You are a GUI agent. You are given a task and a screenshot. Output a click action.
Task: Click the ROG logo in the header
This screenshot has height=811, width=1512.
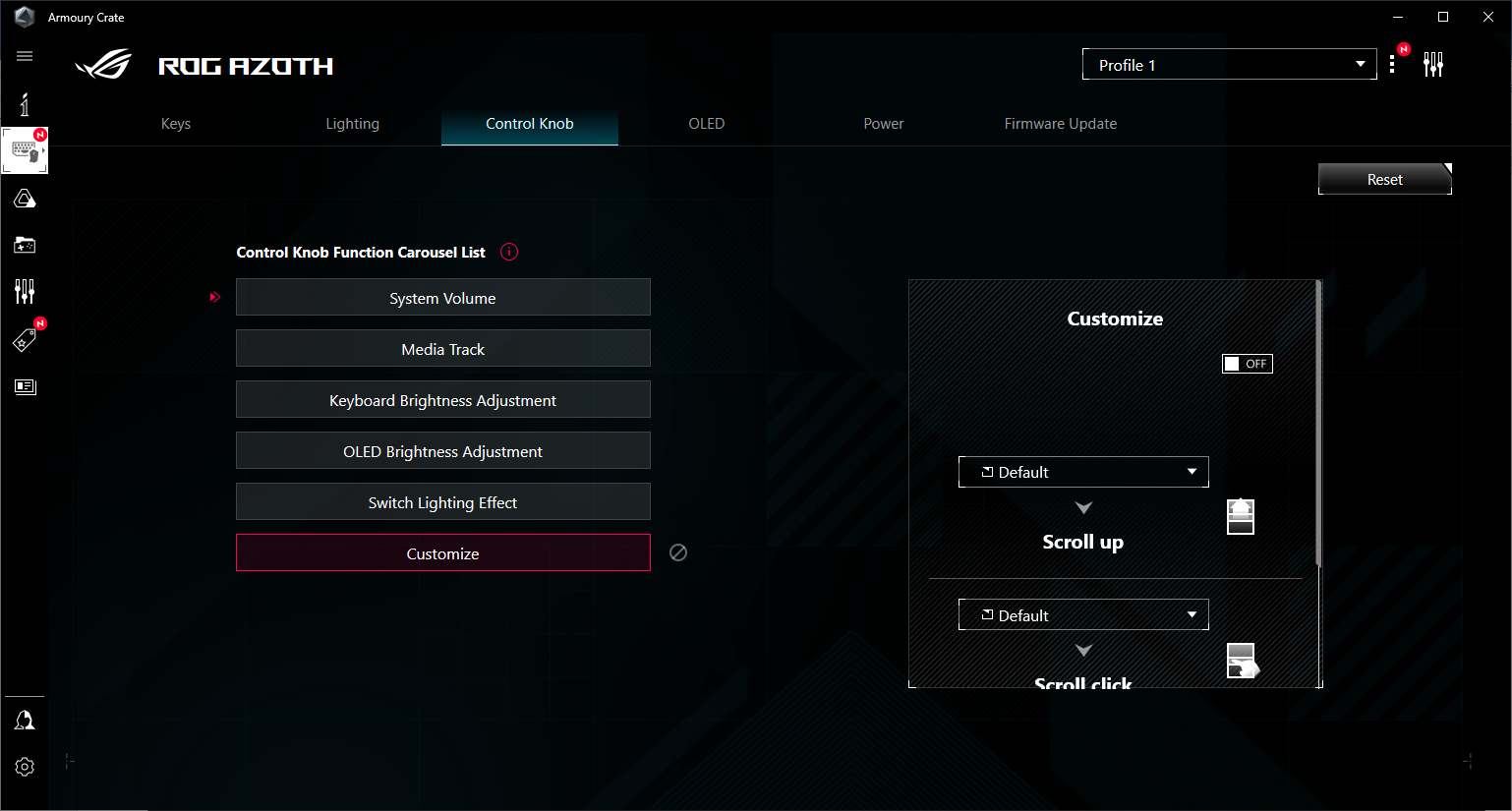103,65
